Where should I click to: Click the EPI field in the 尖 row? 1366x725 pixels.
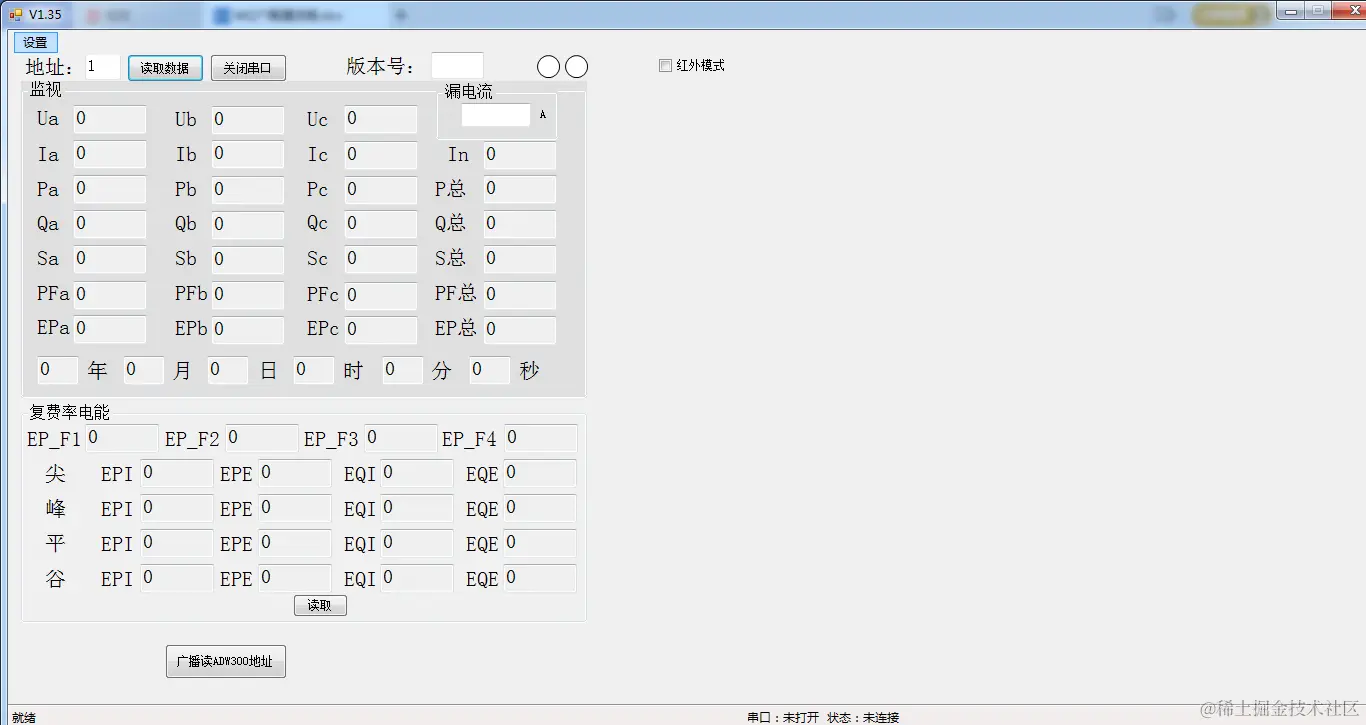(x=177, y=473)
